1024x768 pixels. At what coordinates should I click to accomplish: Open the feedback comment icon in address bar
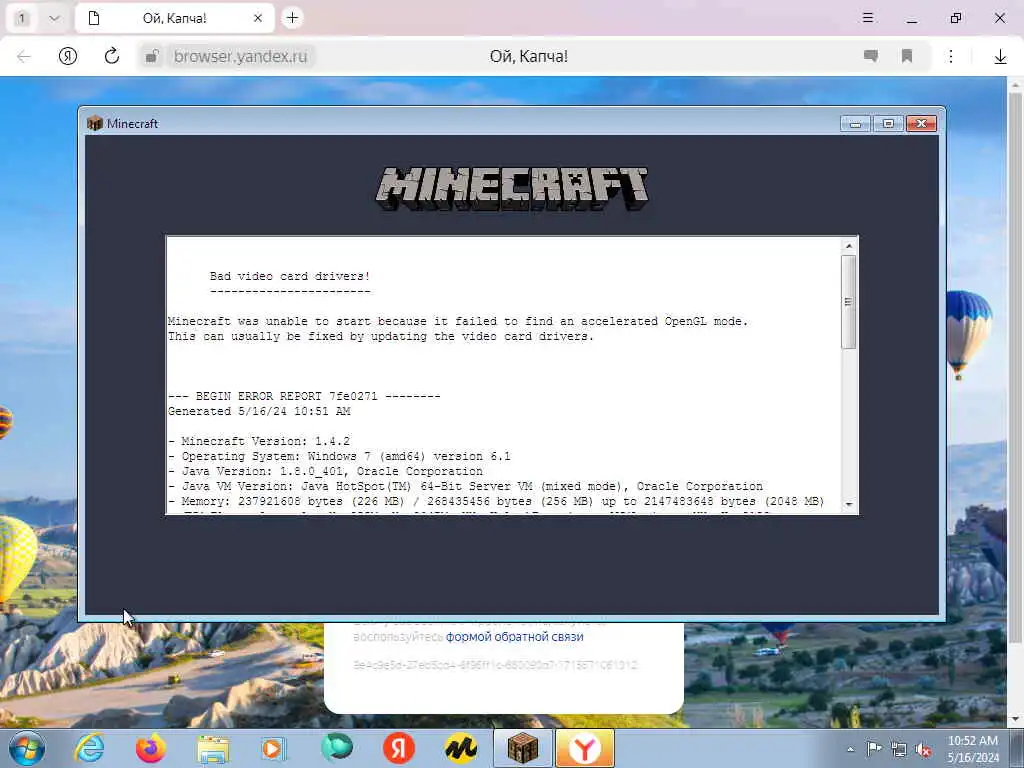coord(871,56)
